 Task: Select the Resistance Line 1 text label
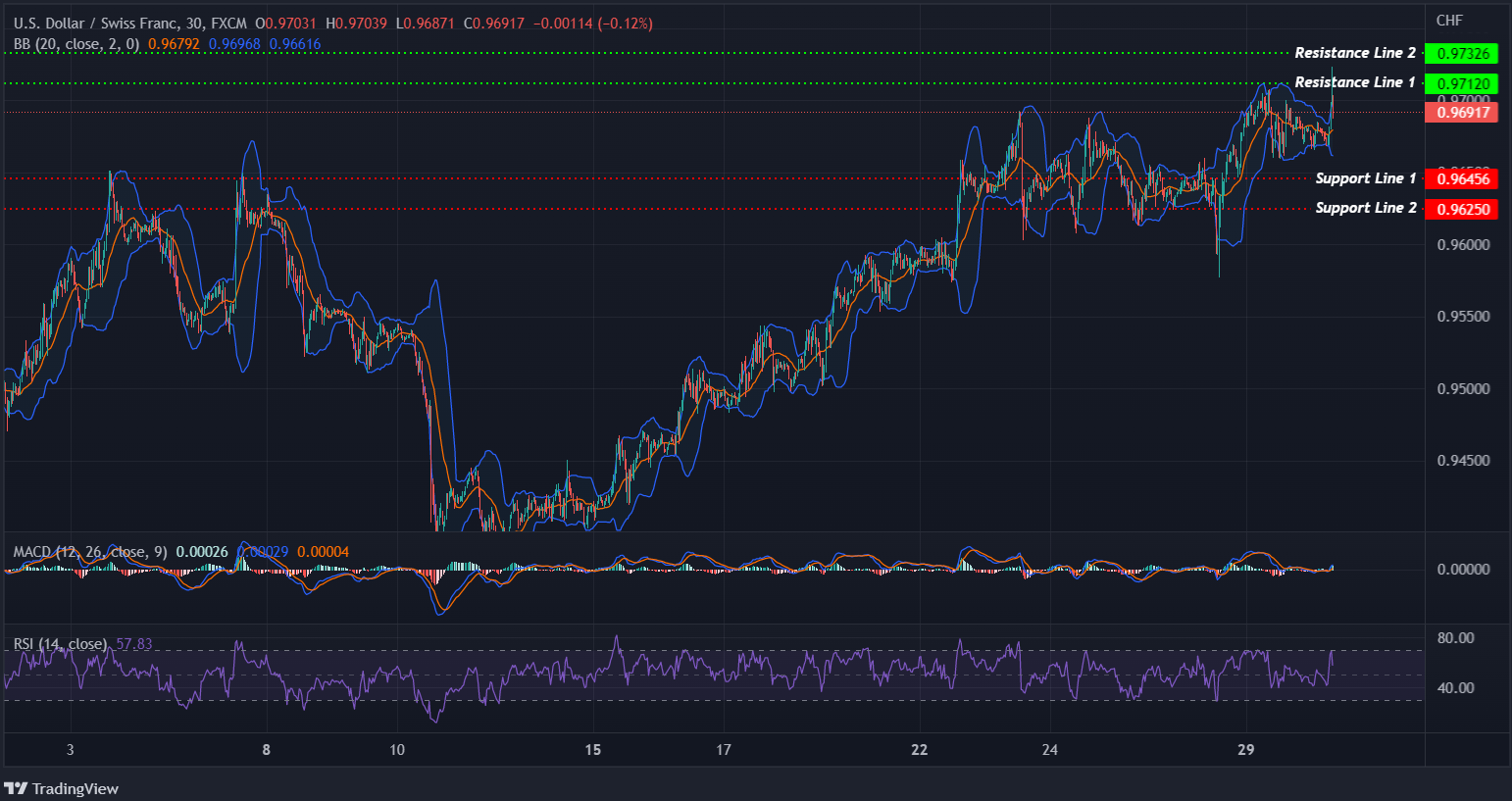tap(1354, 82)
